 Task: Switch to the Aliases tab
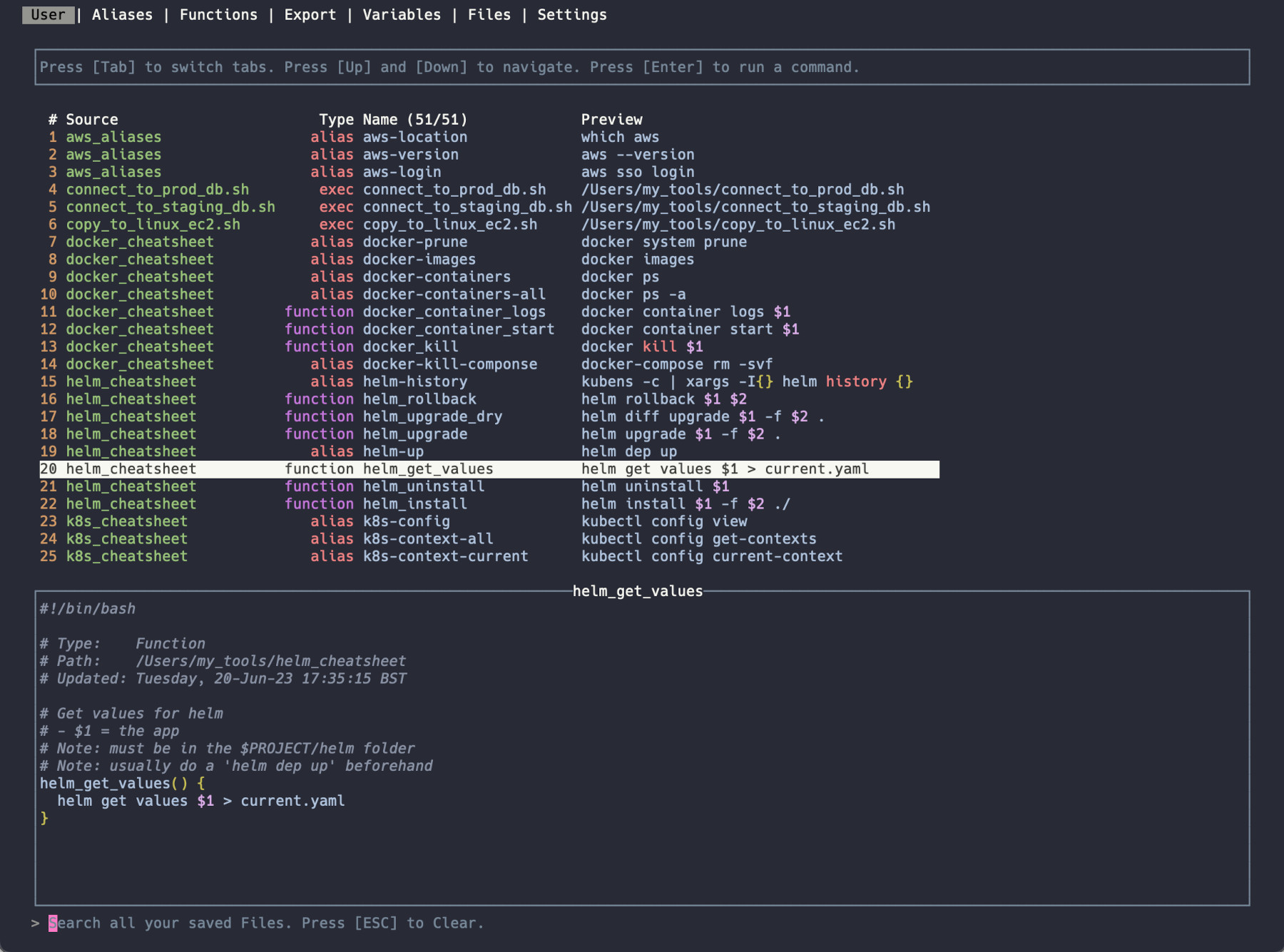122,15
